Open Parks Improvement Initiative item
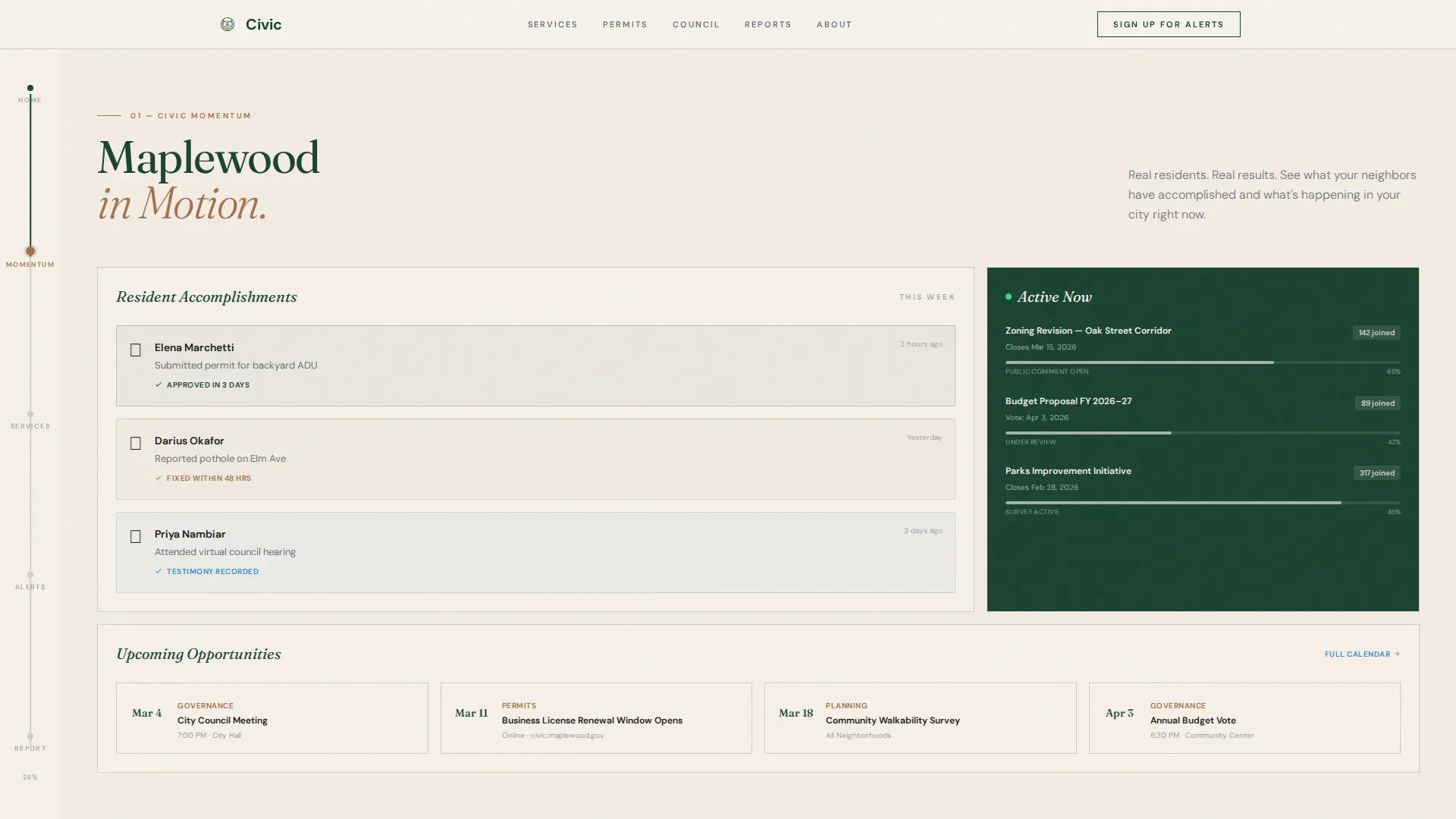 [1068, 471]
